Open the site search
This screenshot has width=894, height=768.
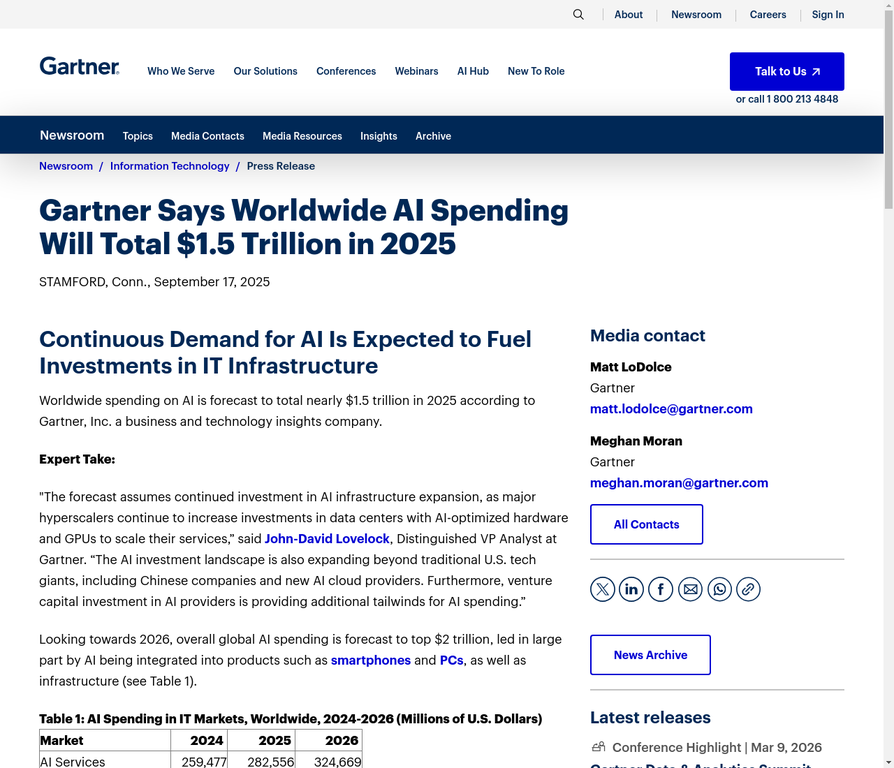pos(578,14)
